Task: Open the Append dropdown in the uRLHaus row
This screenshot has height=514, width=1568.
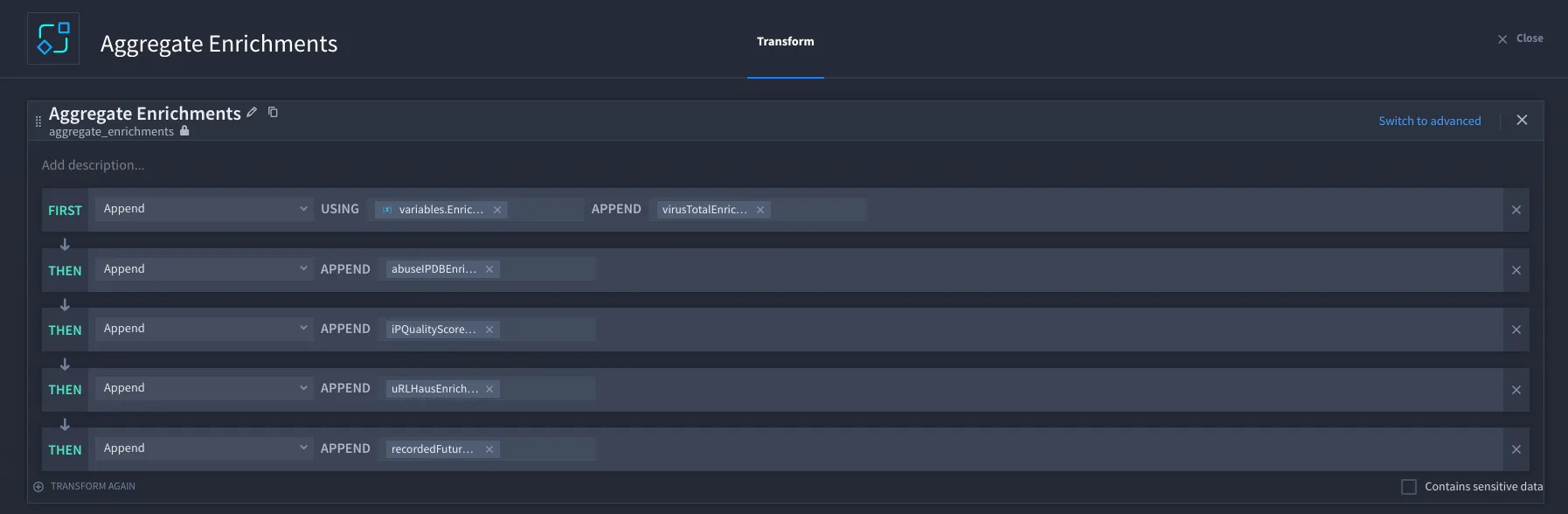Action: tap(205, 388)
